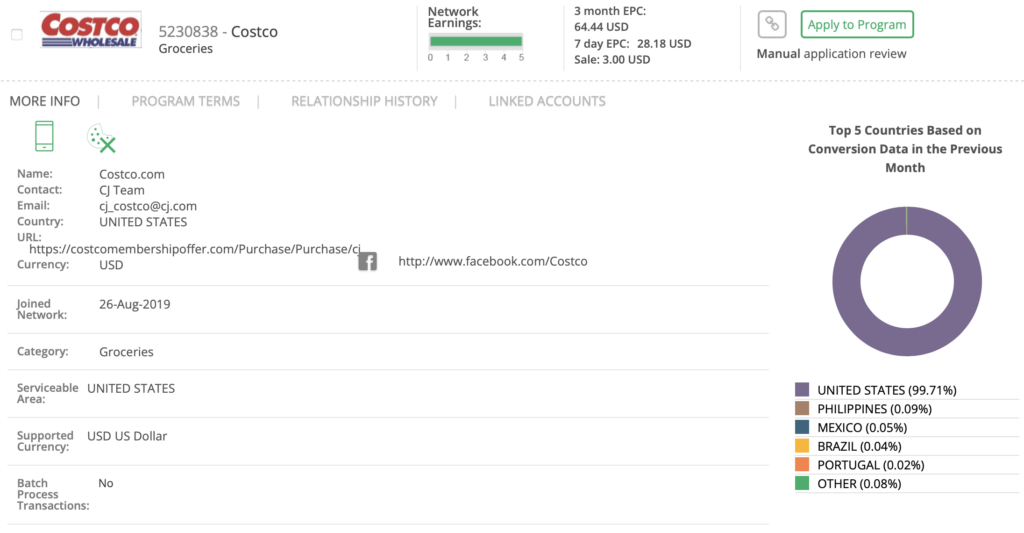Click the Category Groceries value

pos(126,352)
